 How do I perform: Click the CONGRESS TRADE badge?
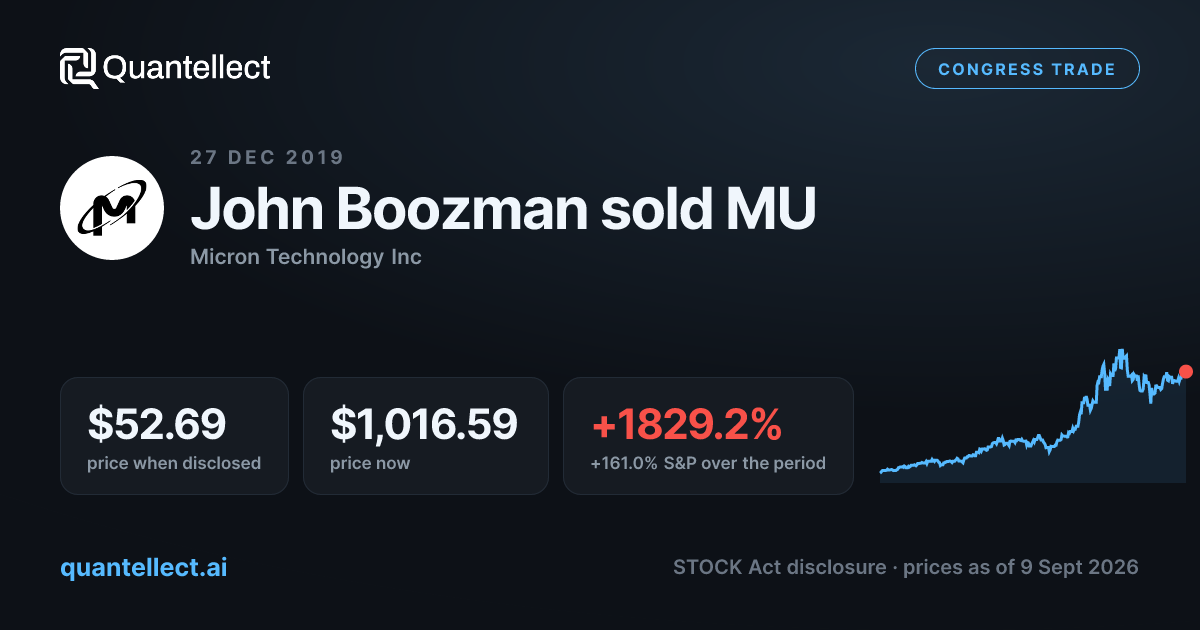tap(1027, 69)
